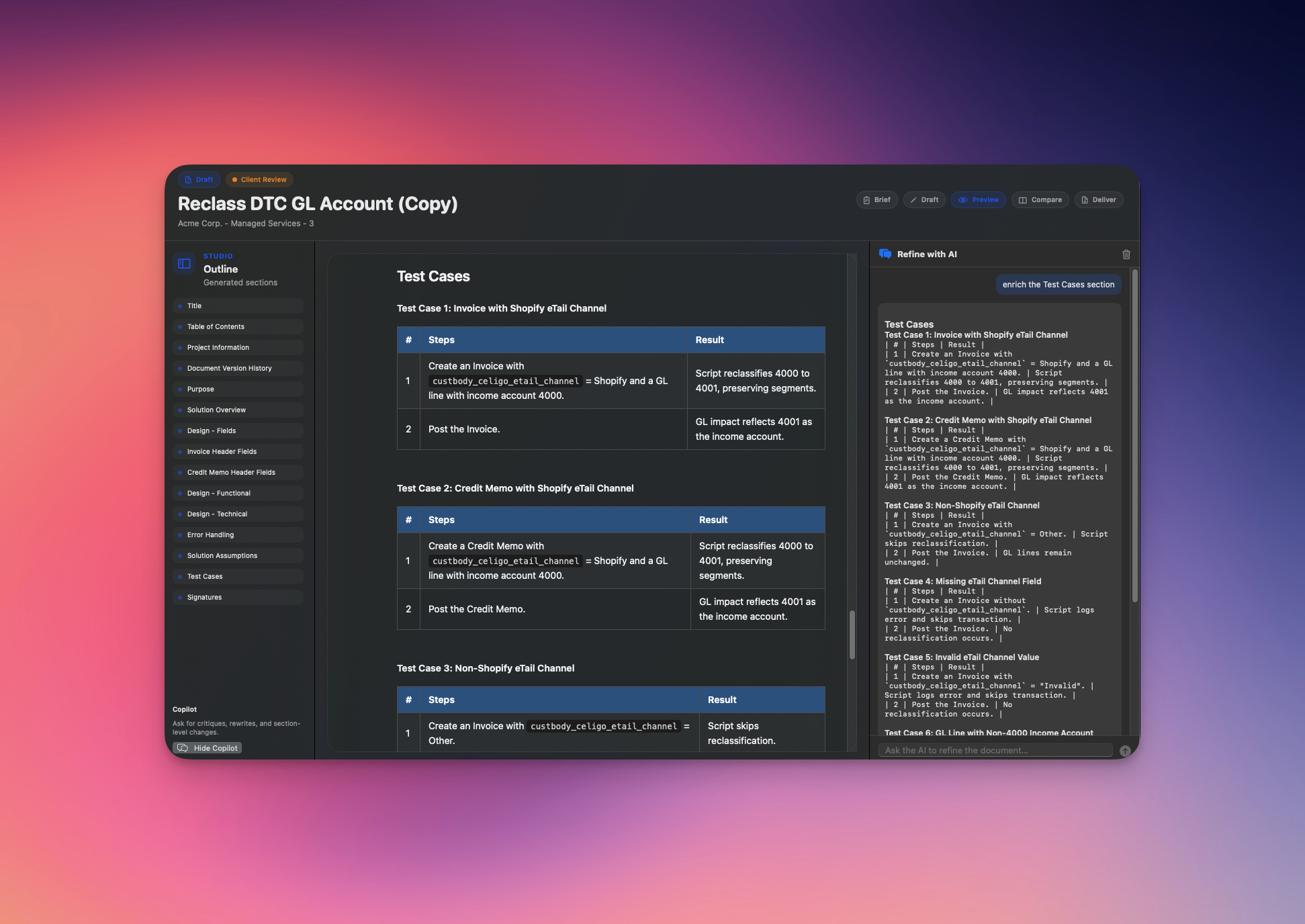Click the Draft status badge
Viewport: 1305px width, 924px height.
[x=199, y=179]
